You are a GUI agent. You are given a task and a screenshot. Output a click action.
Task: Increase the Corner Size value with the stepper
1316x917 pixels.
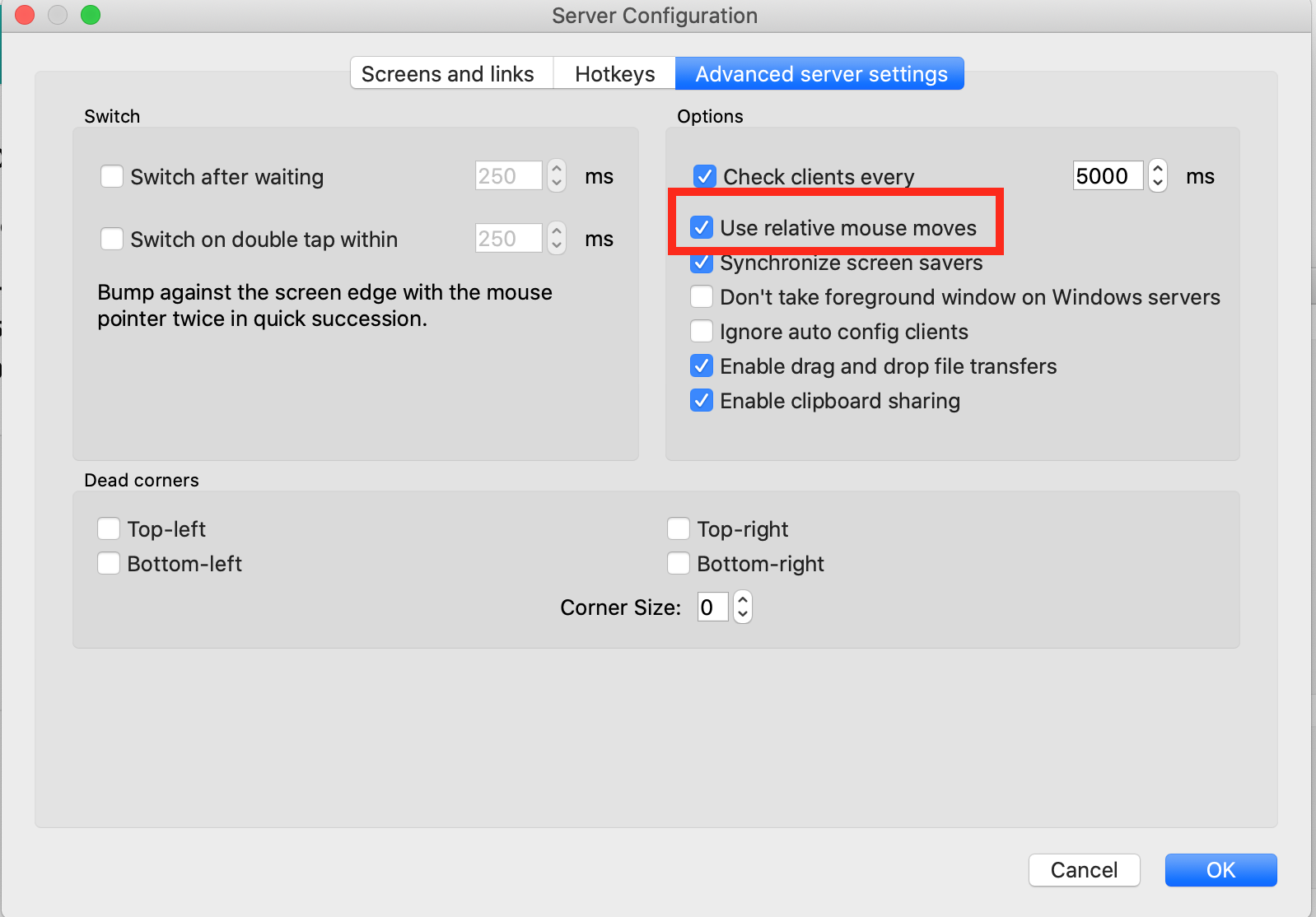click(741, 601)
